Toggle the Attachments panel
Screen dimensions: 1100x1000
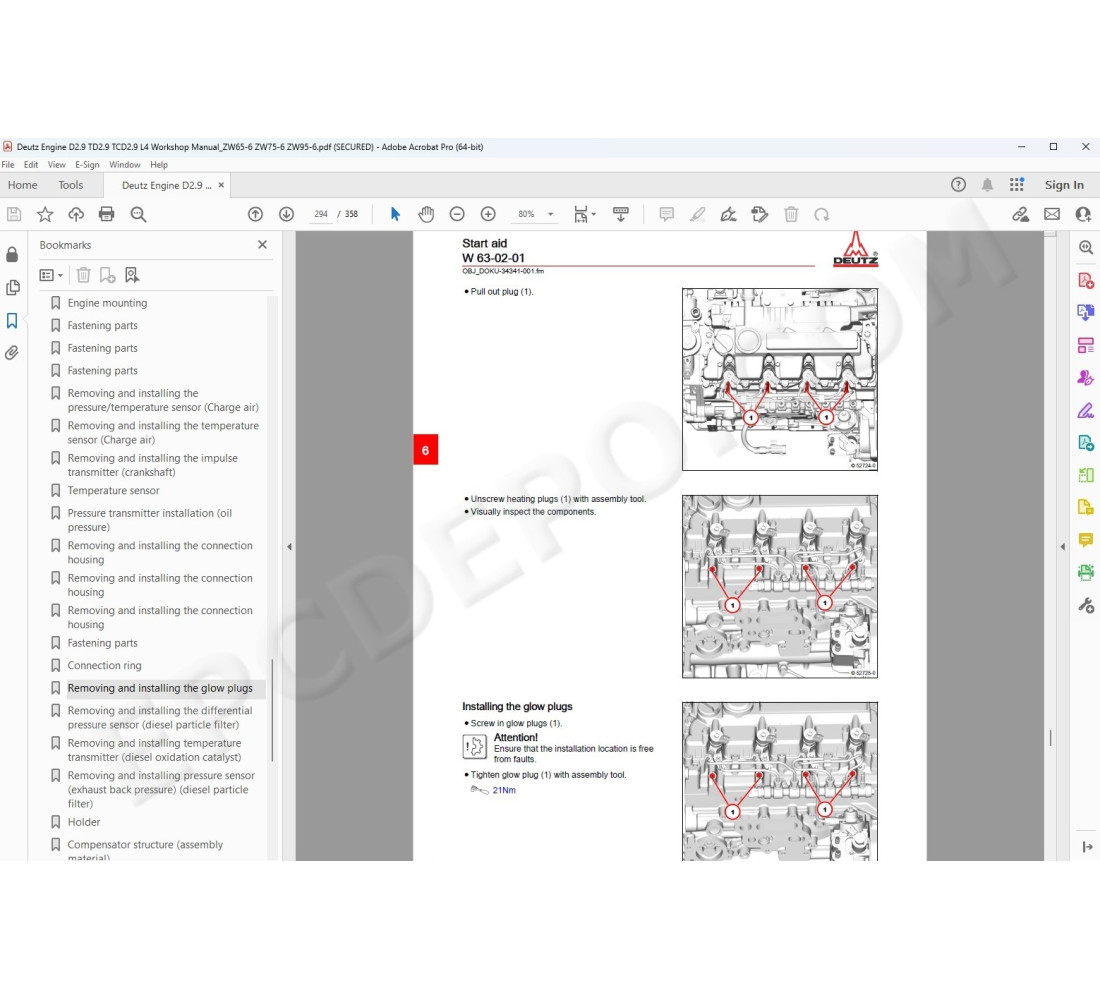click(x=12, y=352)
